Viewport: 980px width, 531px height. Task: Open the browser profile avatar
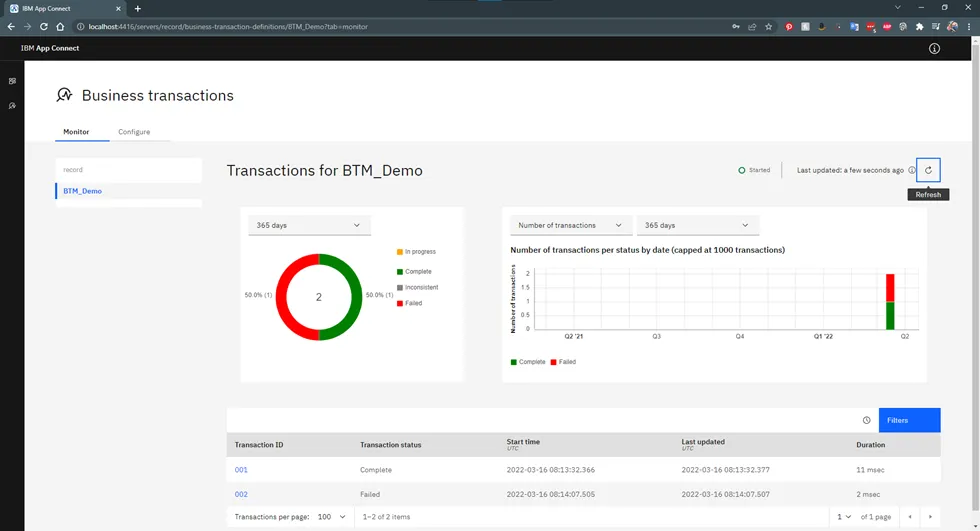[952, 26]
